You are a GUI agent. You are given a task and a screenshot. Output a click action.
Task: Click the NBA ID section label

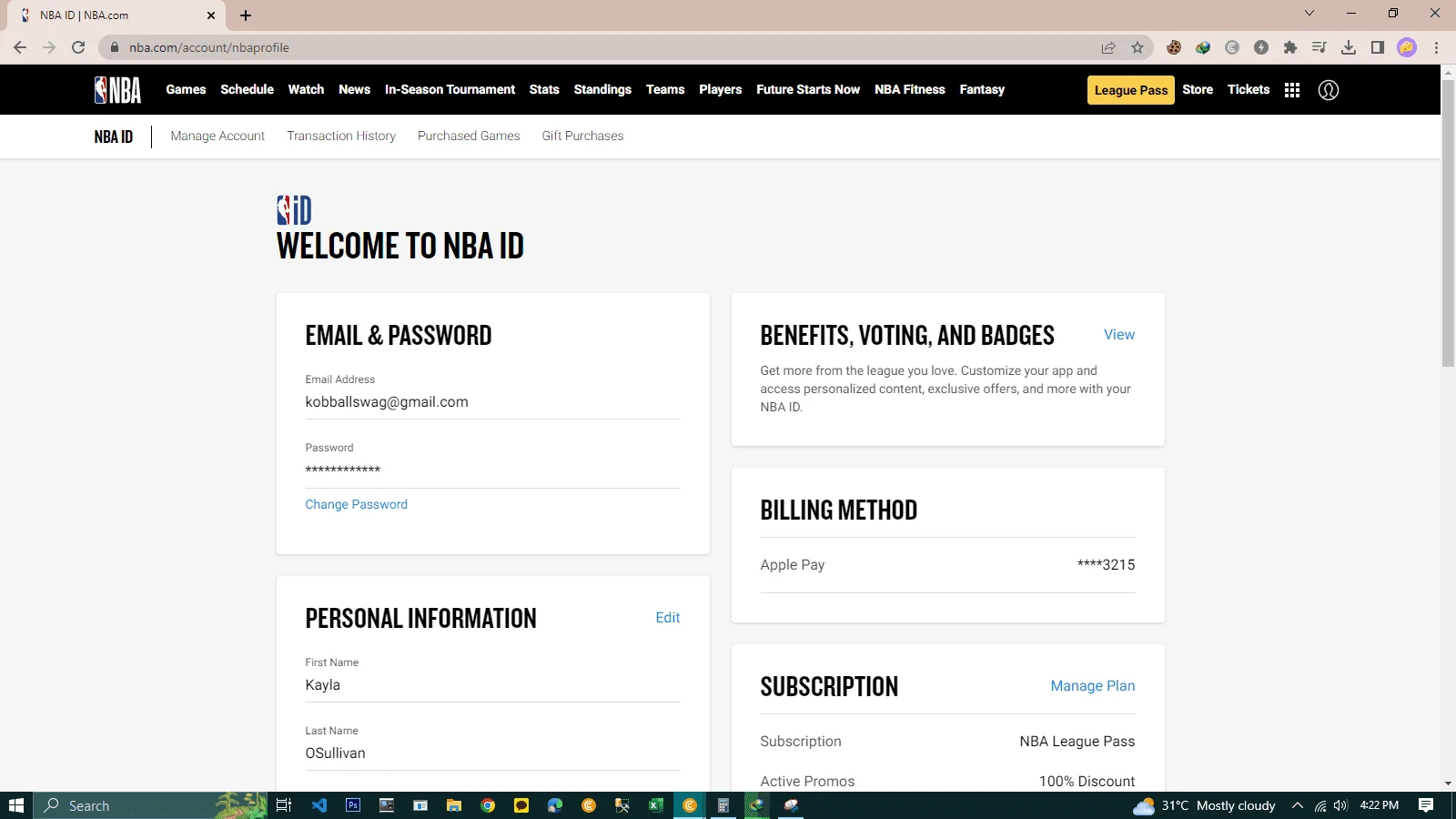(x=114, y=136)
